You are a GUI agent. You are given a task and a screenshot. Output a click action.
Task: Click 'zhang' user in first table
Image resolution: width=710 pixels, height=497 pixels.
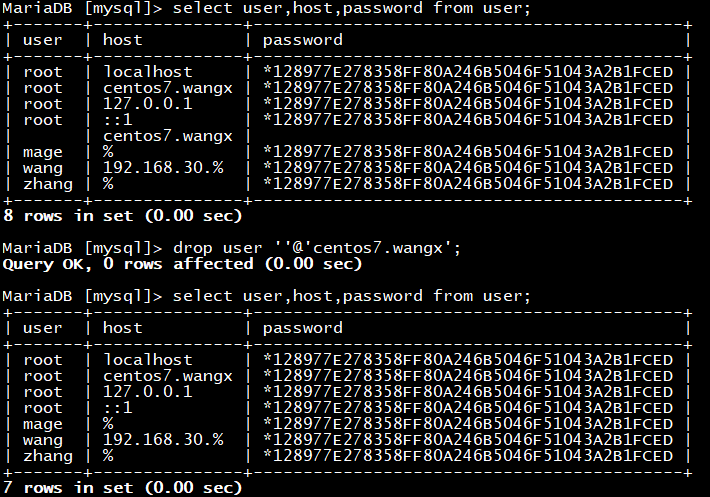tap(48, 185)
